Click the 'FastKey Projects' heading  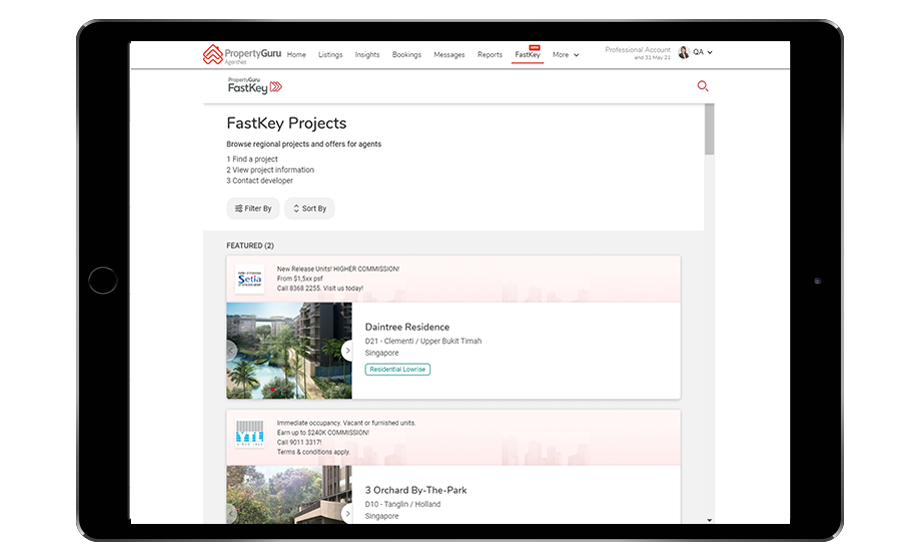coord(286,123)
